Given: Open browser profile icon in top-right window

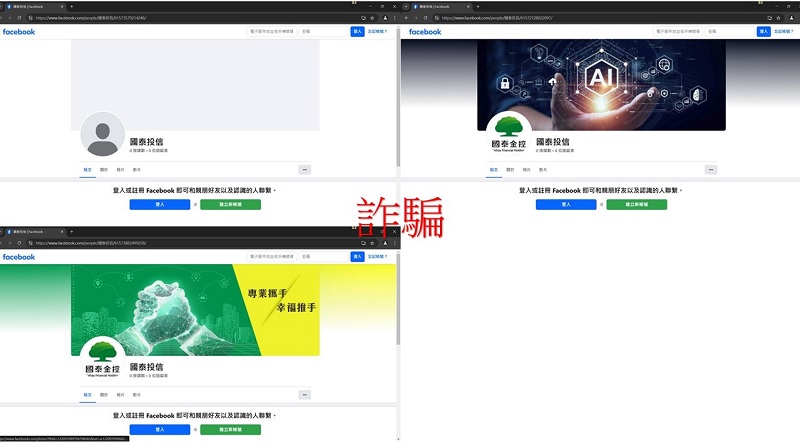Looking at the screenshot, I should coord(791,18).
